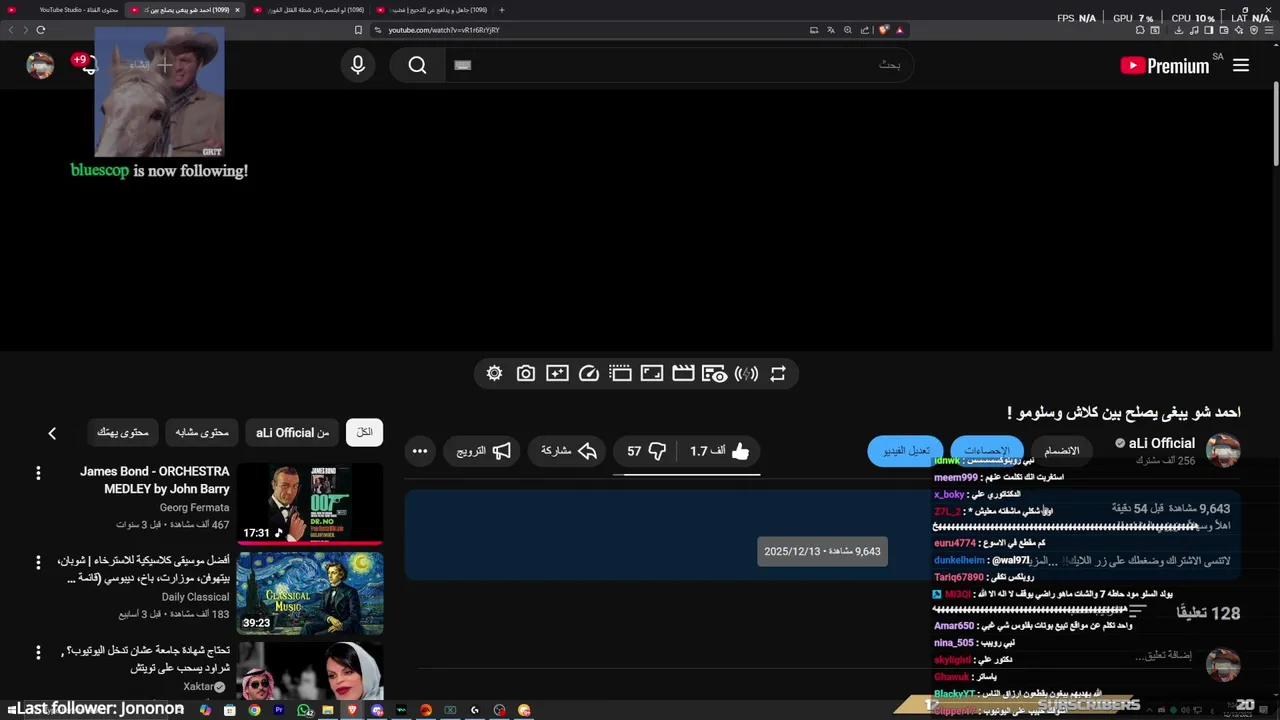1280x720 pixels.
Task: Click the الترويج promote megaphone button
Action: click(485, 451)
